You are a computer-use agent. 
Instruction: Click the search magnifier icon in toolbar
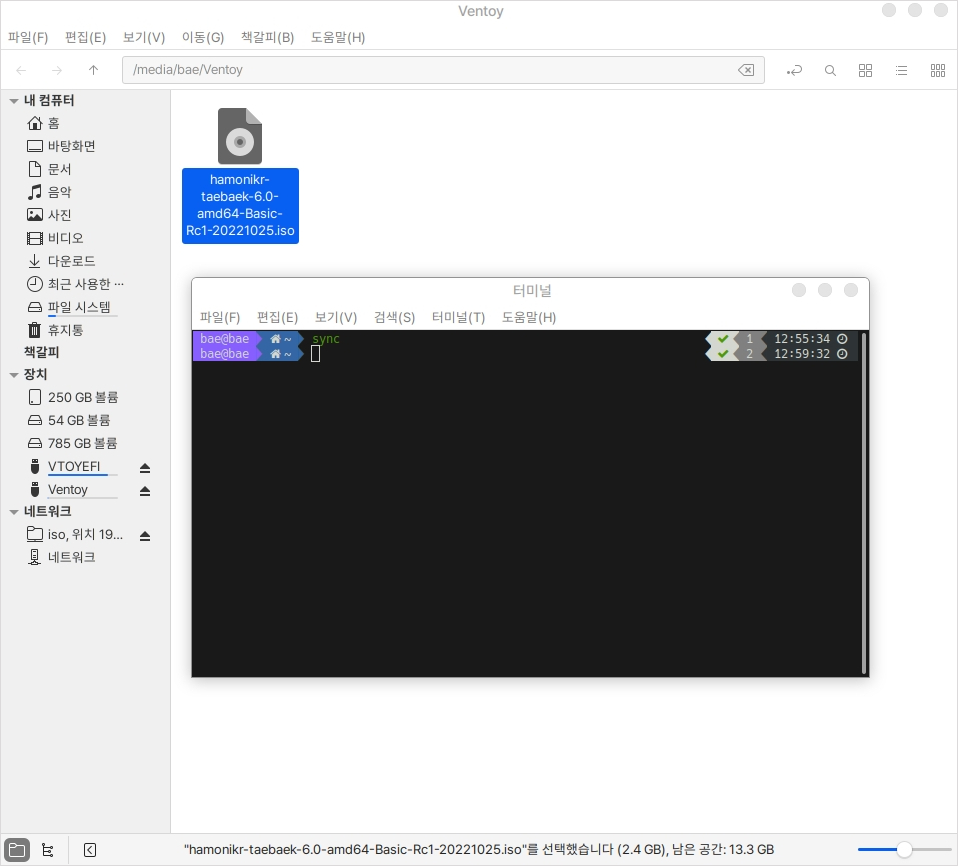pyautogui.click(x=830, y=70)
